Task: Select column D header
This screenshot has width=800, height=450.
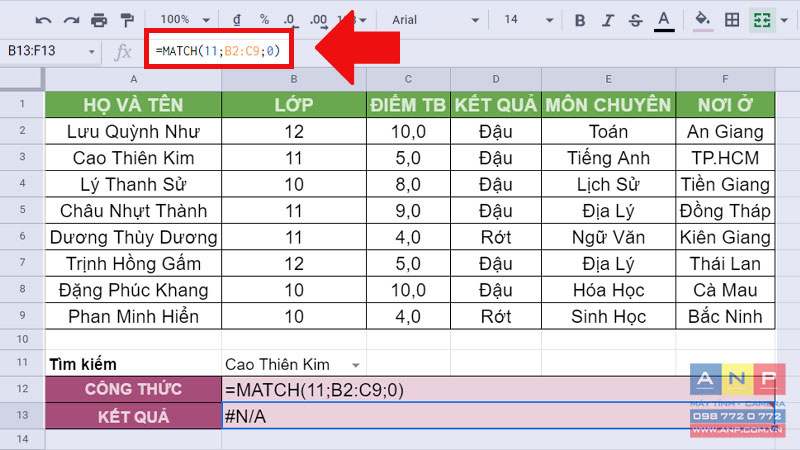Action: (495, 79)
